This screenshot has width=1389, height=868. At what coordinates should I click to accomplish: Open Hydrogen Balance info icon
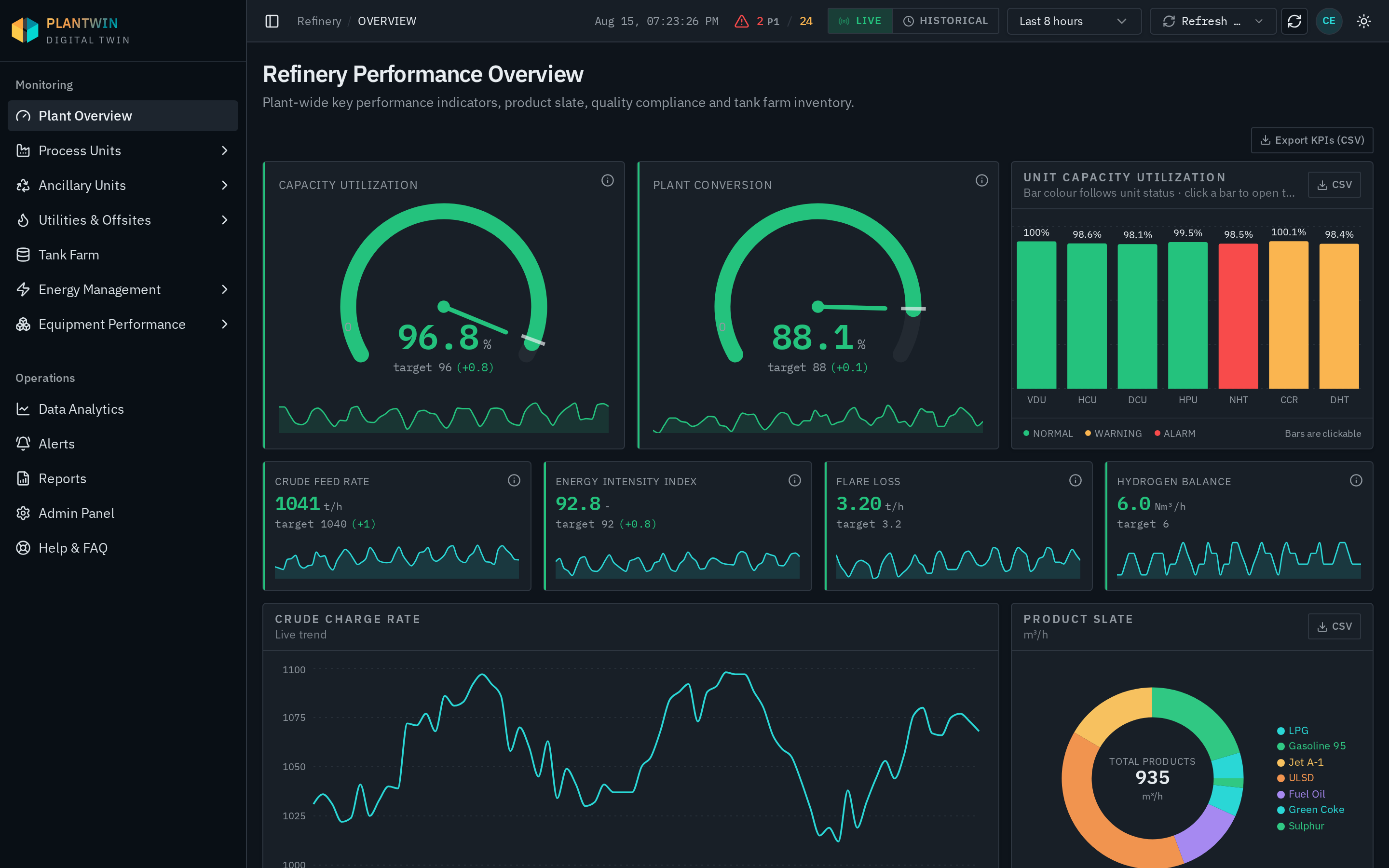1356,480
